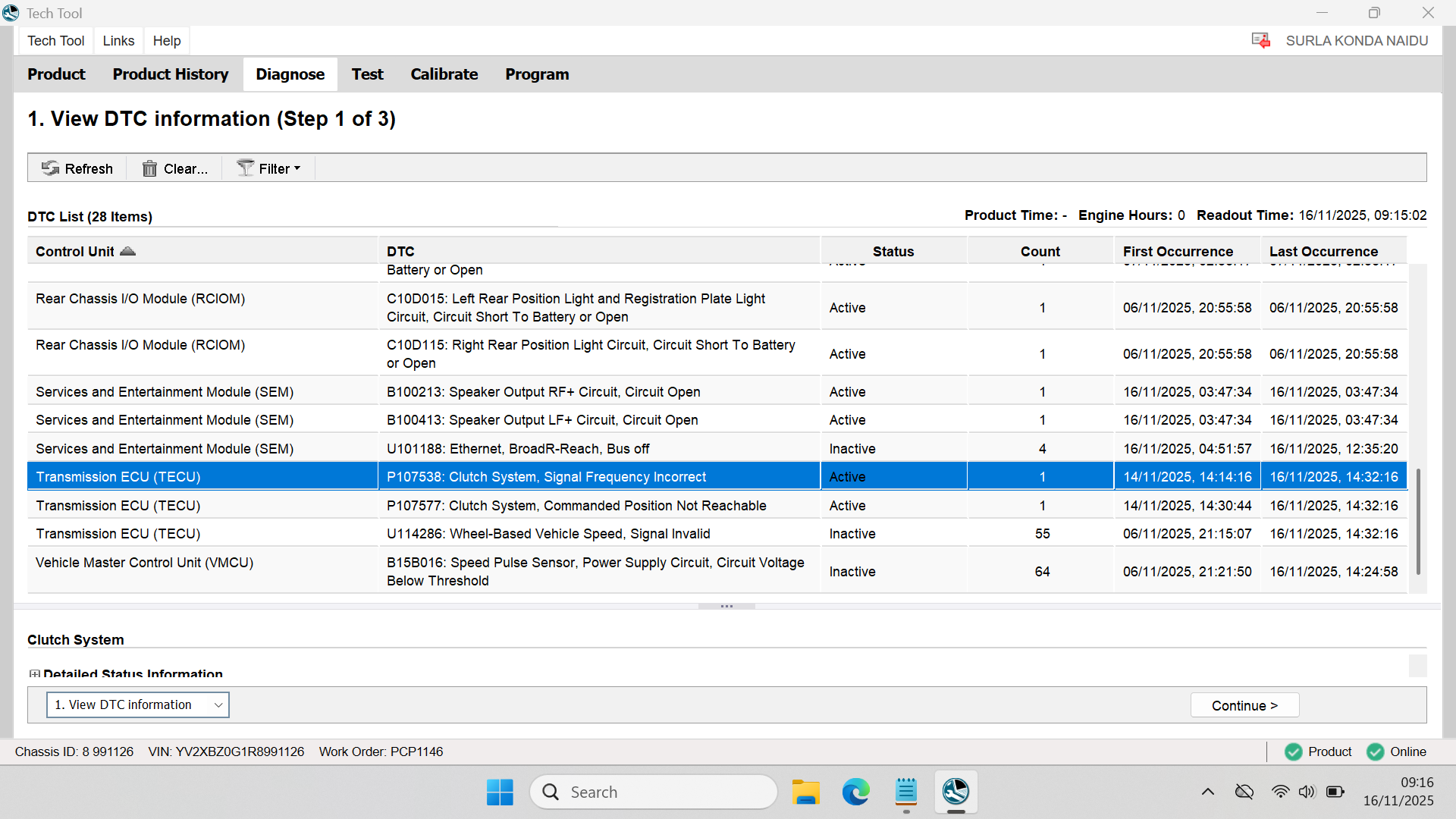Open the Tech Tool menu
Viewport: 1456px width, 819px height.
pos(55,40)
